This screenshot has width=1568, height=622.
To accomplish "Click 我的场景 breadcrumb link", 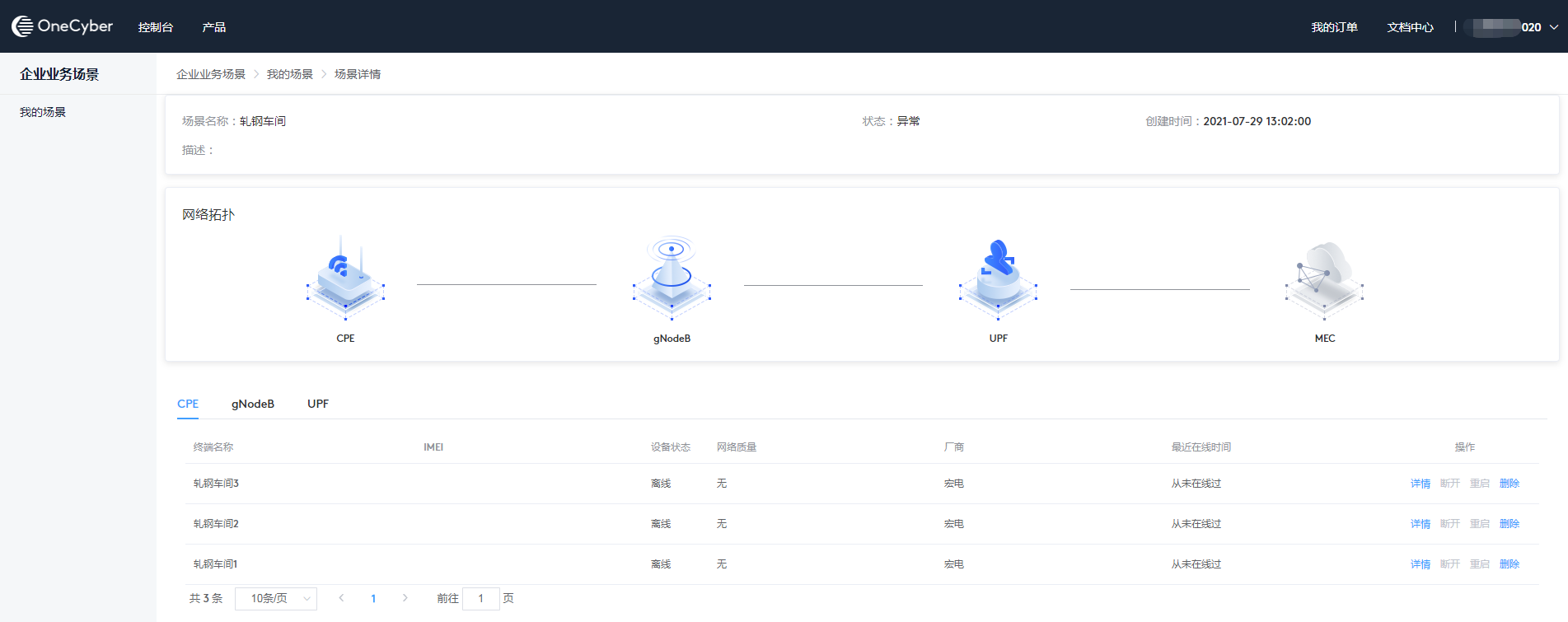I will (289, 74).
